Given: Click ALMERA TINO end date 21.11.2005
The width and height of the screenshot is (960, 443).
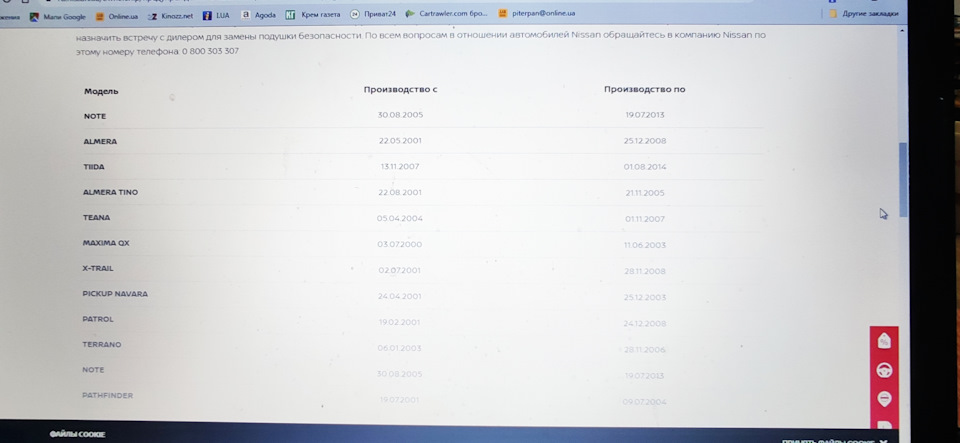Looking at the screenshot, I should point(645,193).
